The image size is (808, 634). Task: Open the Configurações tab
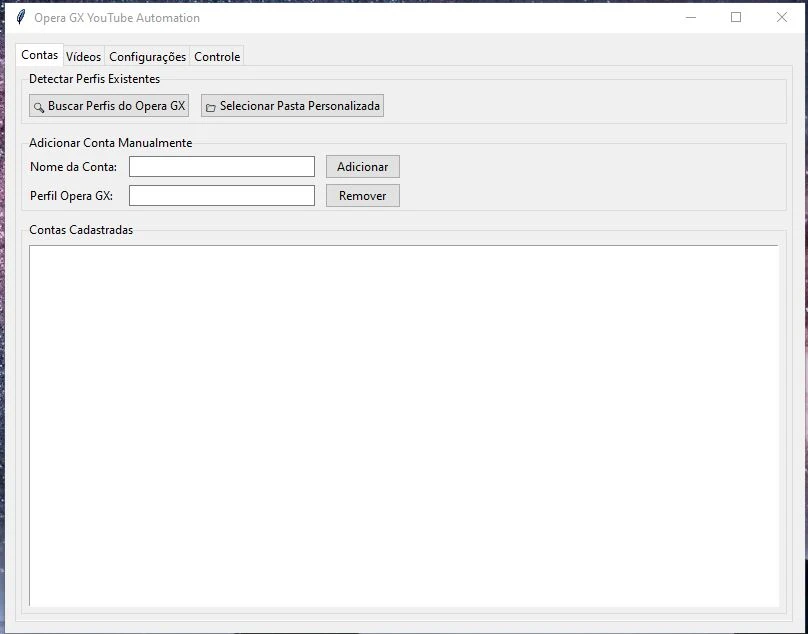(147, 57)
